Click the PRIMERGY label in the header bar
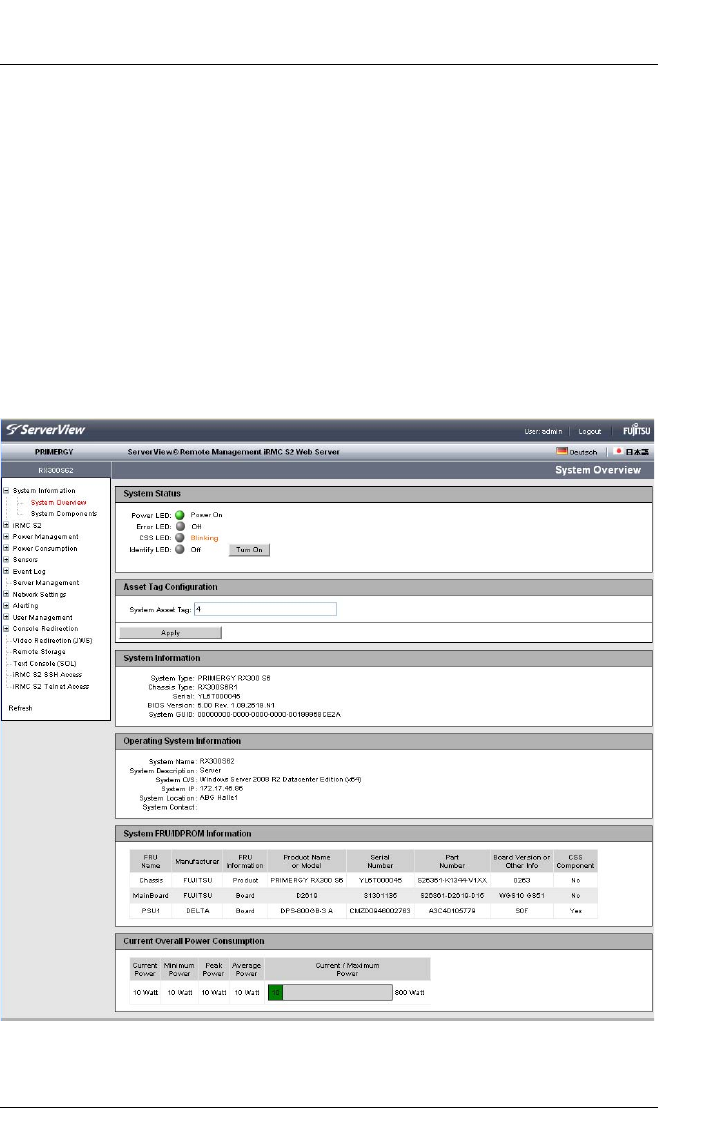 coord(54,452)
